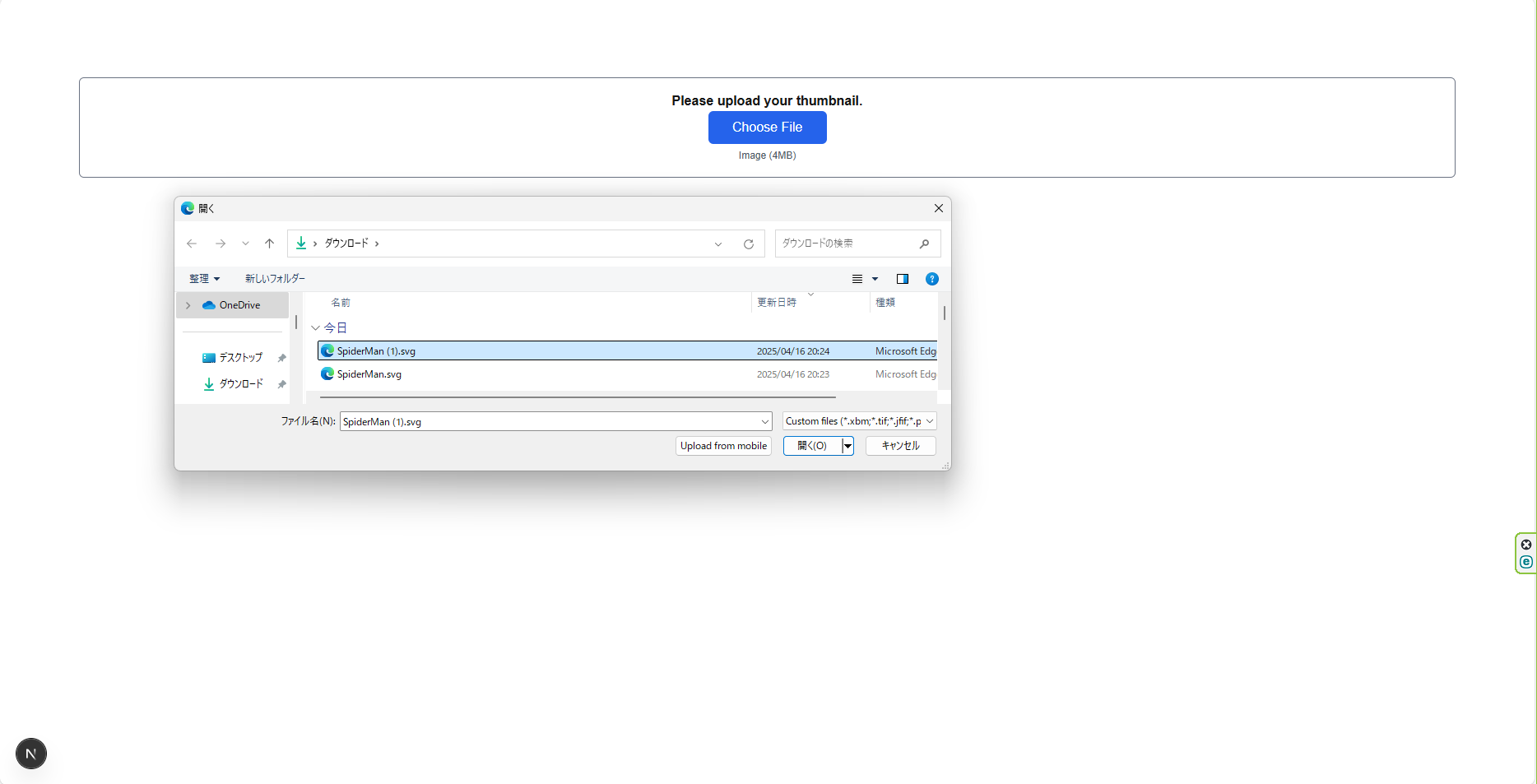Open the 整理 menu
Viewport: 1537px width, 784px height.
(x=204, y=279)
